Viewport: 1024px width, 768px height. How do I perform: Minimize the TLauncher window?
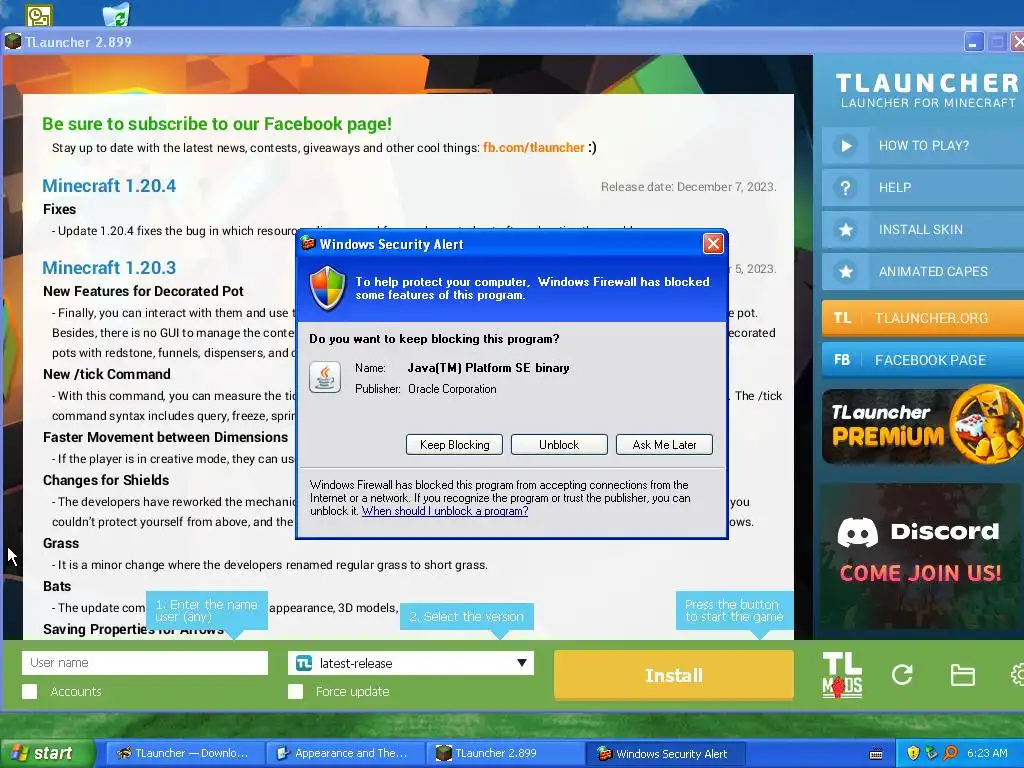tap(973, 42)
